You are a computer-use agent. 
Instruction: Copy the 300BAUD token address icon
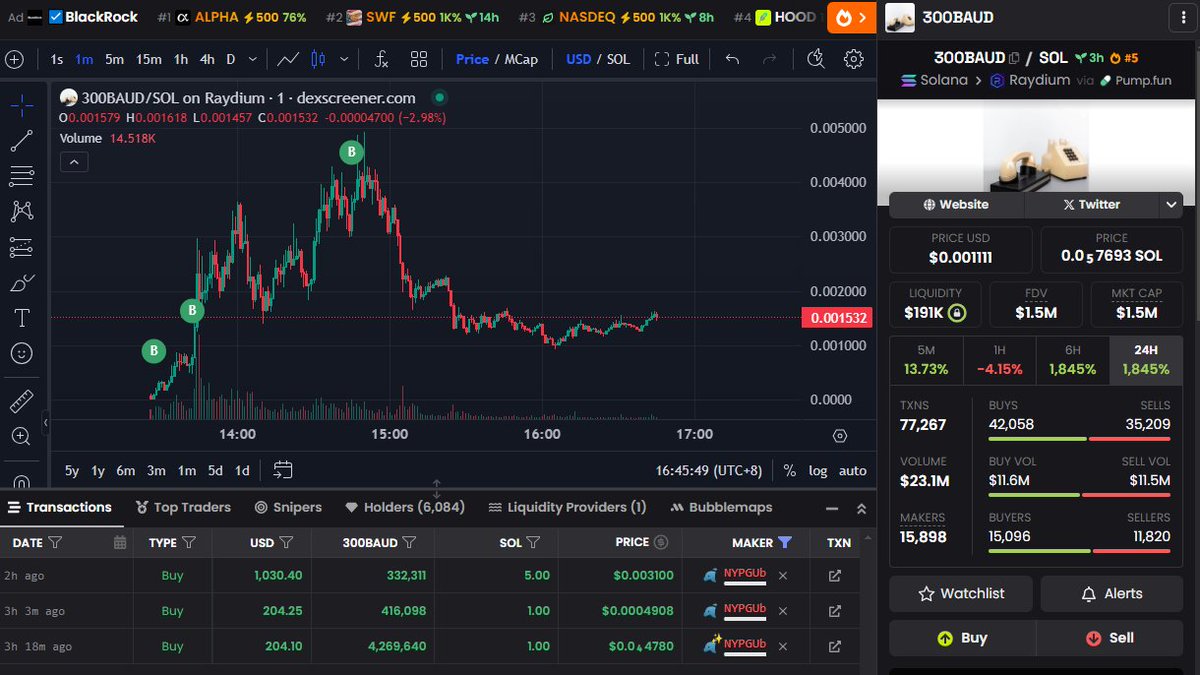pyautogui.click(x=1014, y=58)
